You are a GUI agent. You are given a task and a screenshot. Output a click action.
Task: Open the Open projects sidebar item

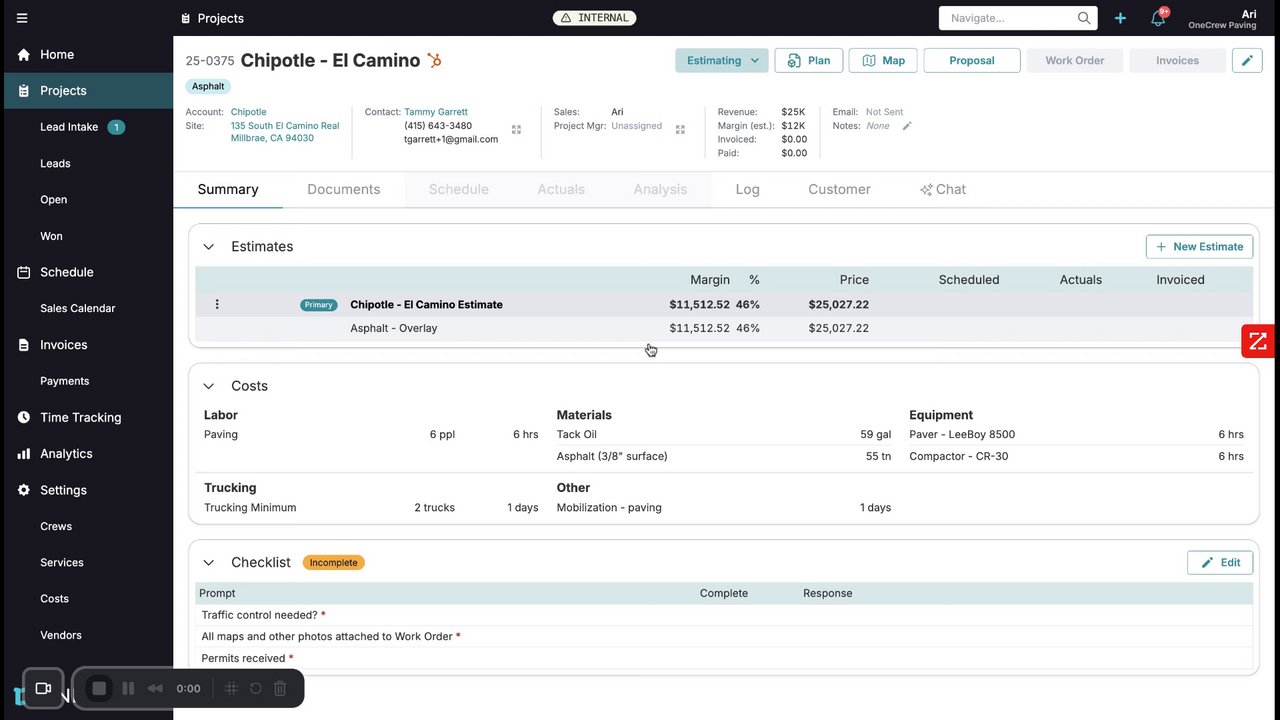pyautogui.click(x=54, y=200)
